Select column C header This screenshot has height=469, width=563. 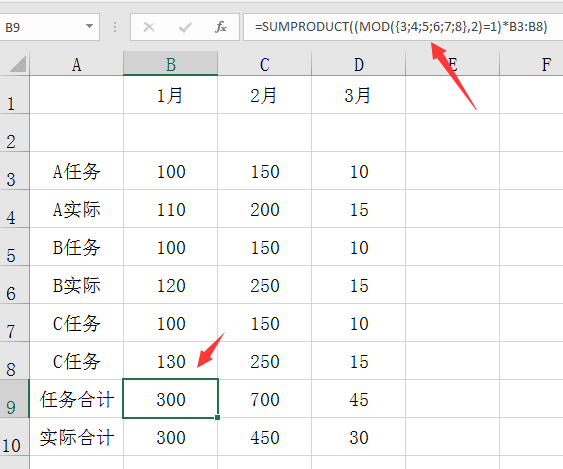coord(265,64)
